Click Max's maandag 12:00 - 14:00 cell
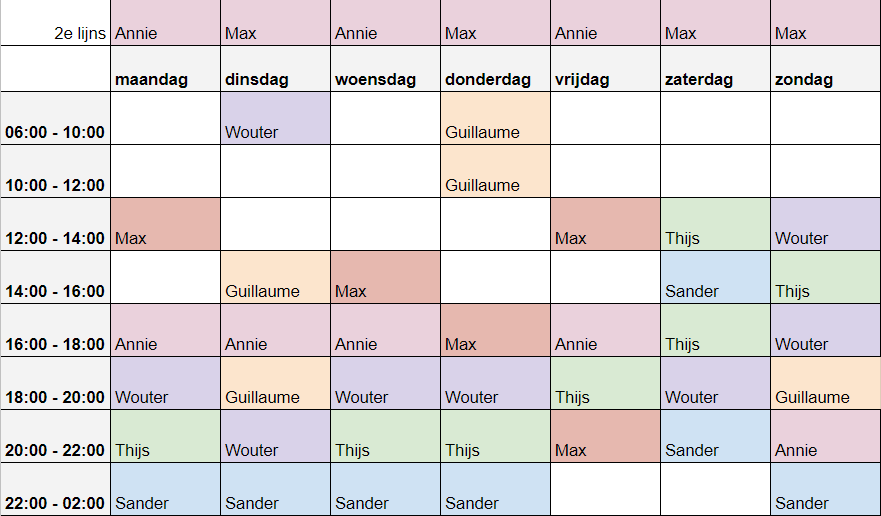The width and height of the screenshot is (881, 516). pyautogui.click(x=165, y=225)
